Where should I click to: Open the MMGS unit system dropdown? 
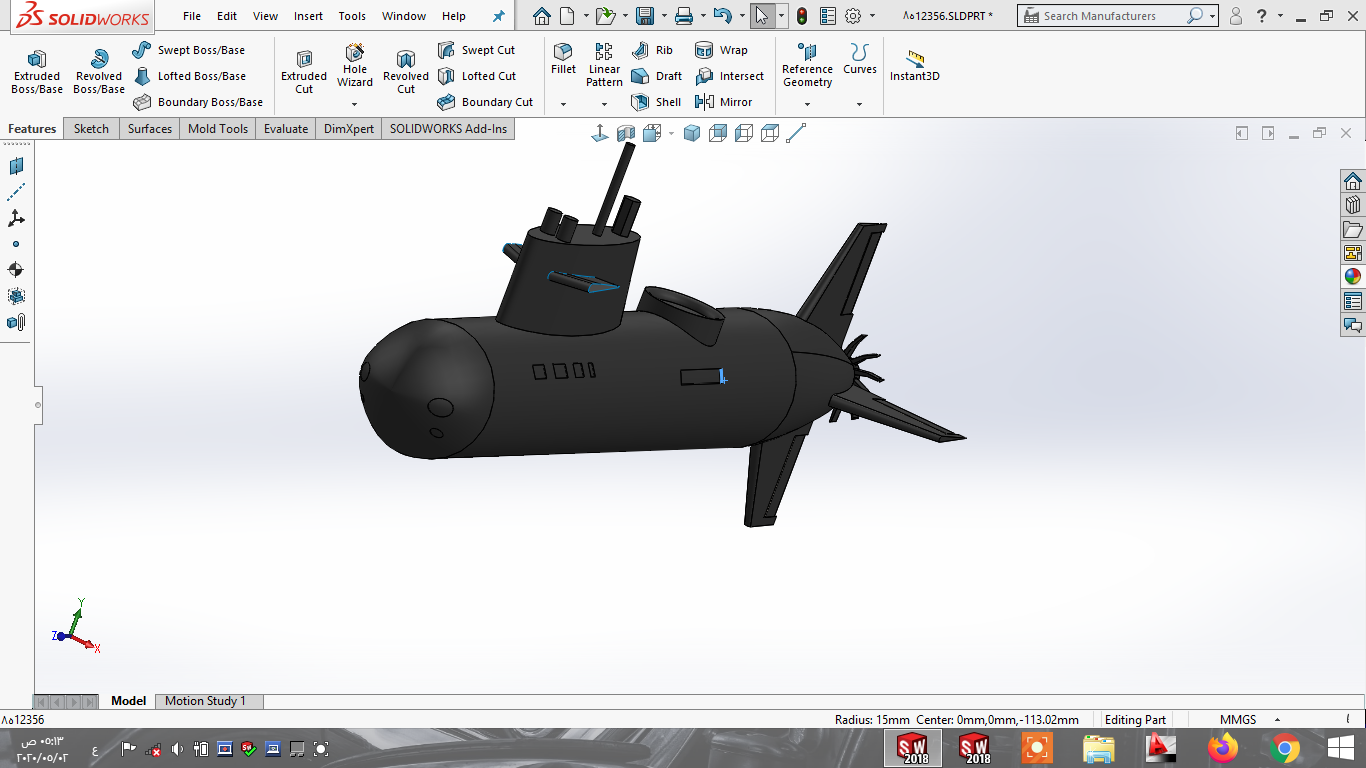(x=1277, y=720)
